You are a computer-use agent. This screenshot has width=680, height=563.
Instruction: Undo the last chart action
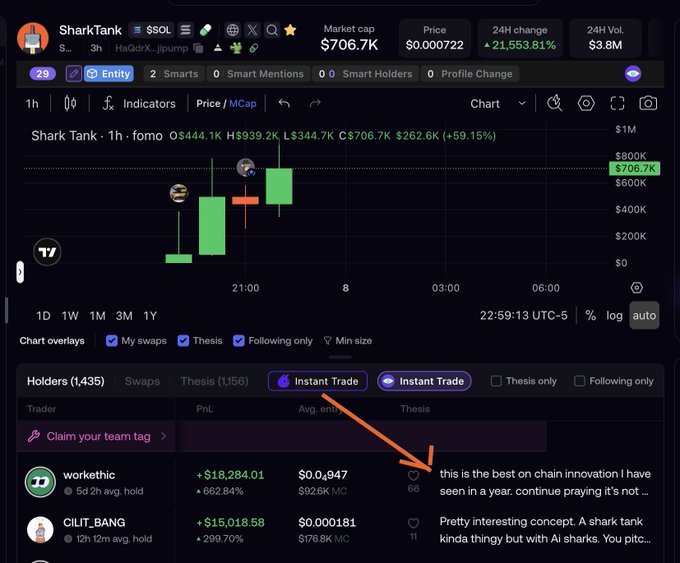pyautogui.click(x=284, y=103)
